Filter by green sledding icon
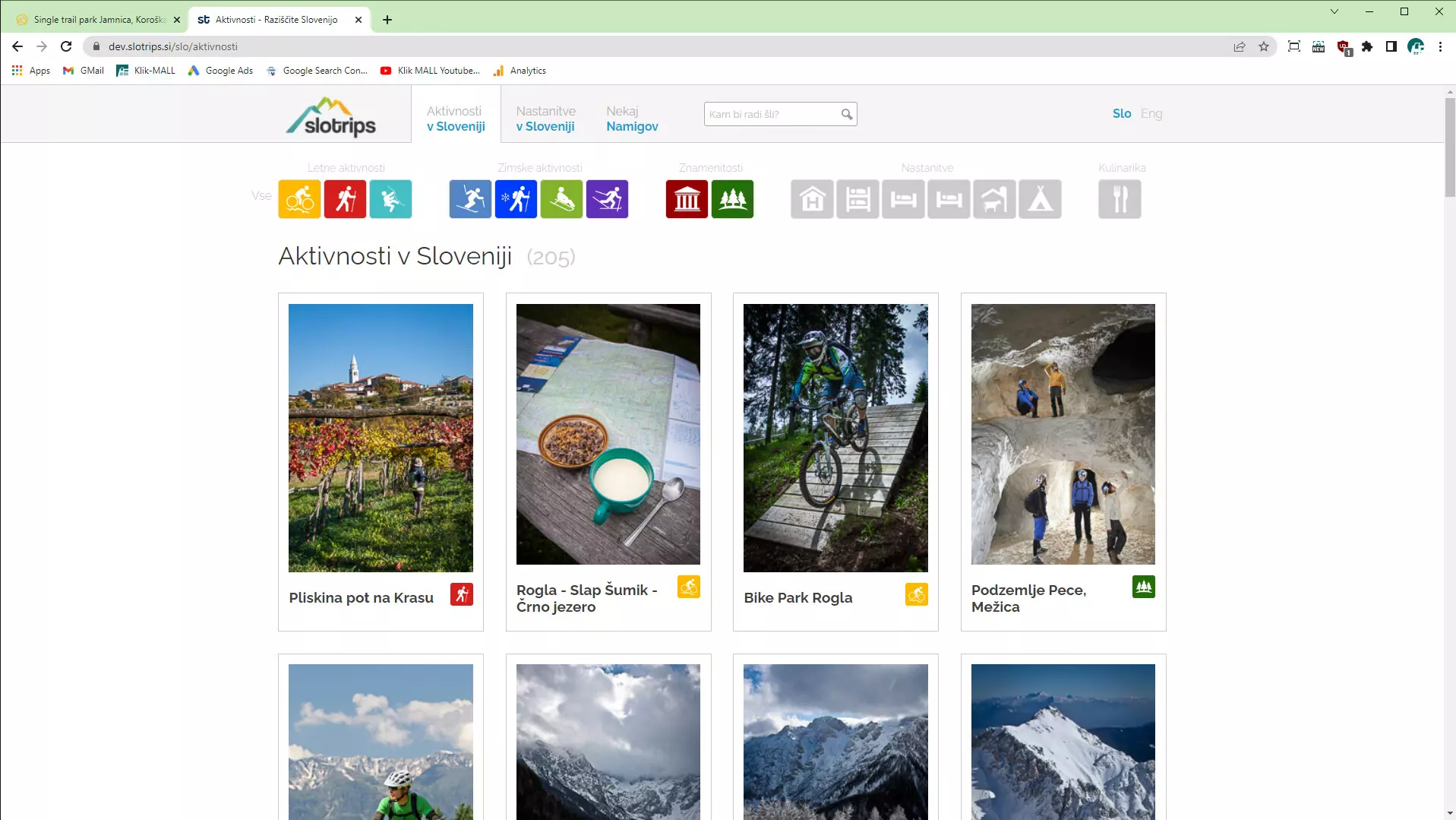Screen dimensions: 1456x820 pyautogui.click(x=561, y=199)
